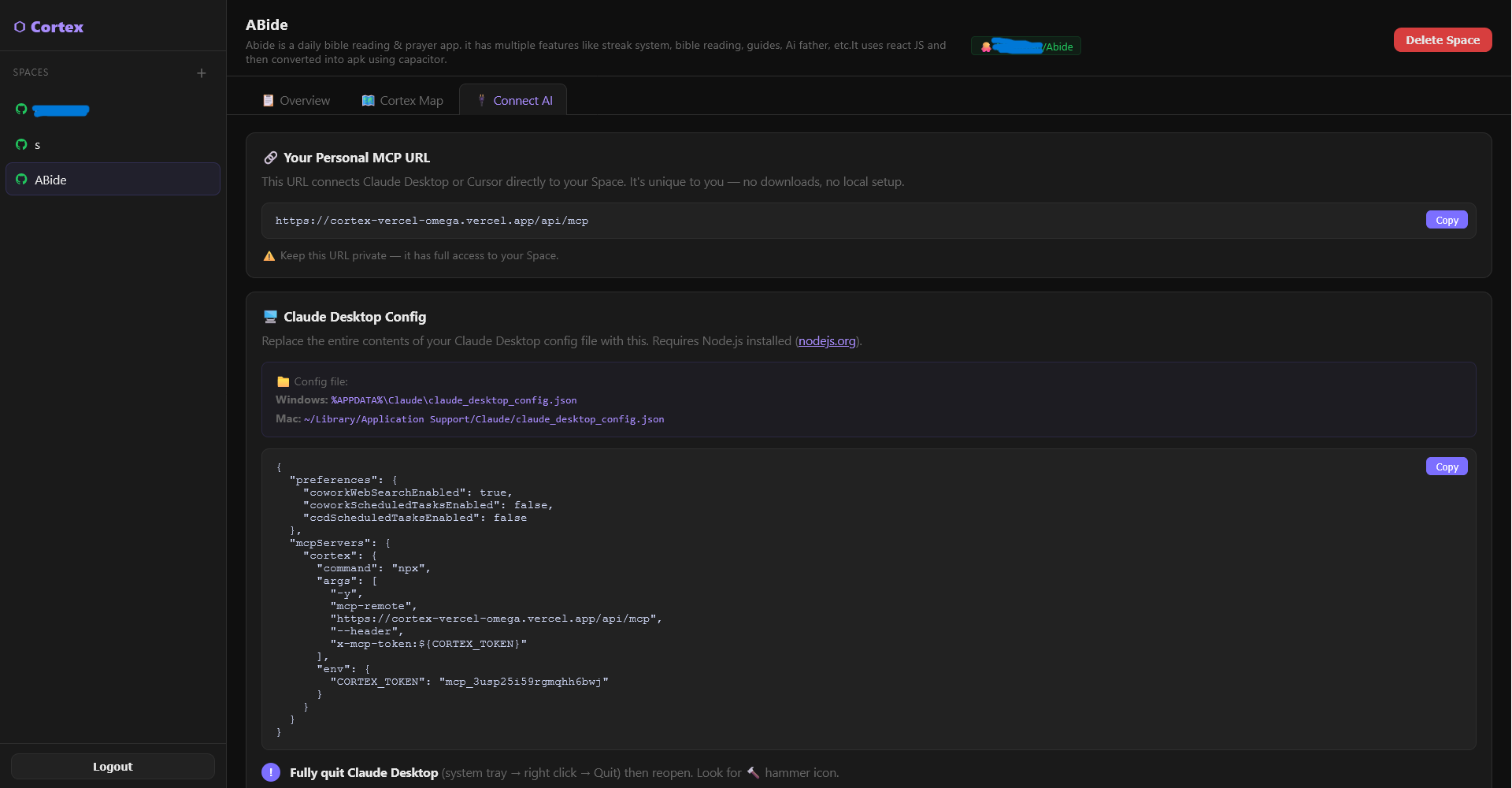Click the Mac config file path
Viewport: 1512px width, 788px height.
[484, 419]
